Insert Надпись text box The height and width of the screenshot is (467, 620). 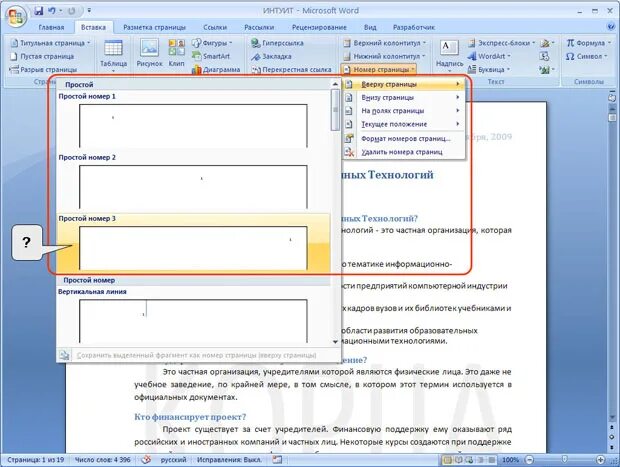click(x=450, y=55)
